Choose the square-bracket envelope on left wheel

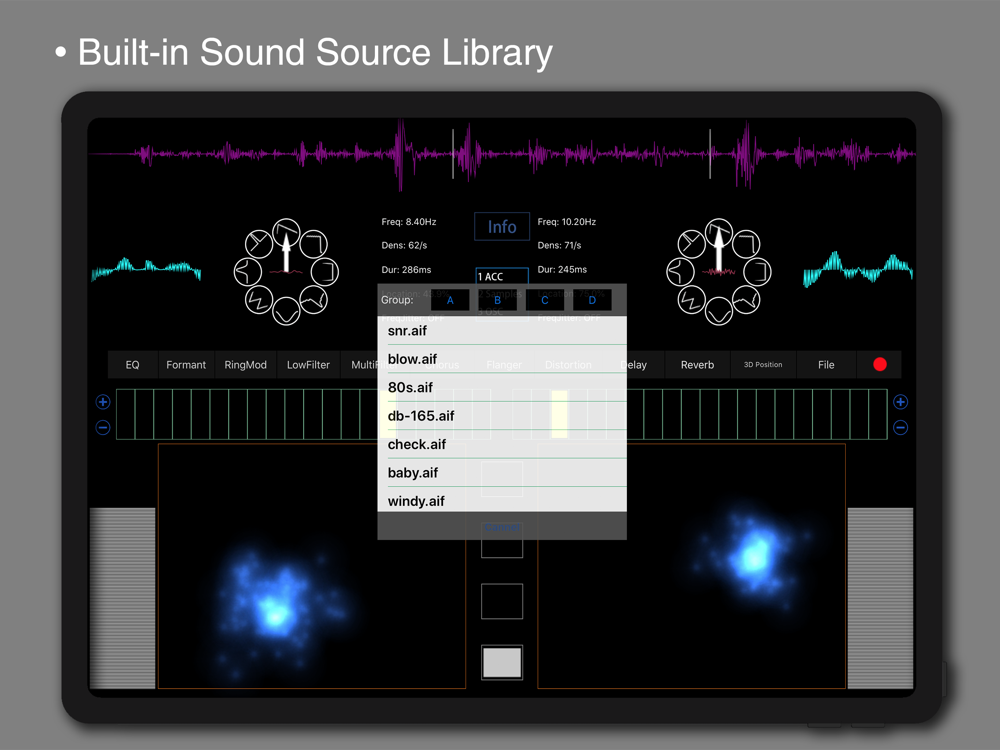click(x=325, y=272)
